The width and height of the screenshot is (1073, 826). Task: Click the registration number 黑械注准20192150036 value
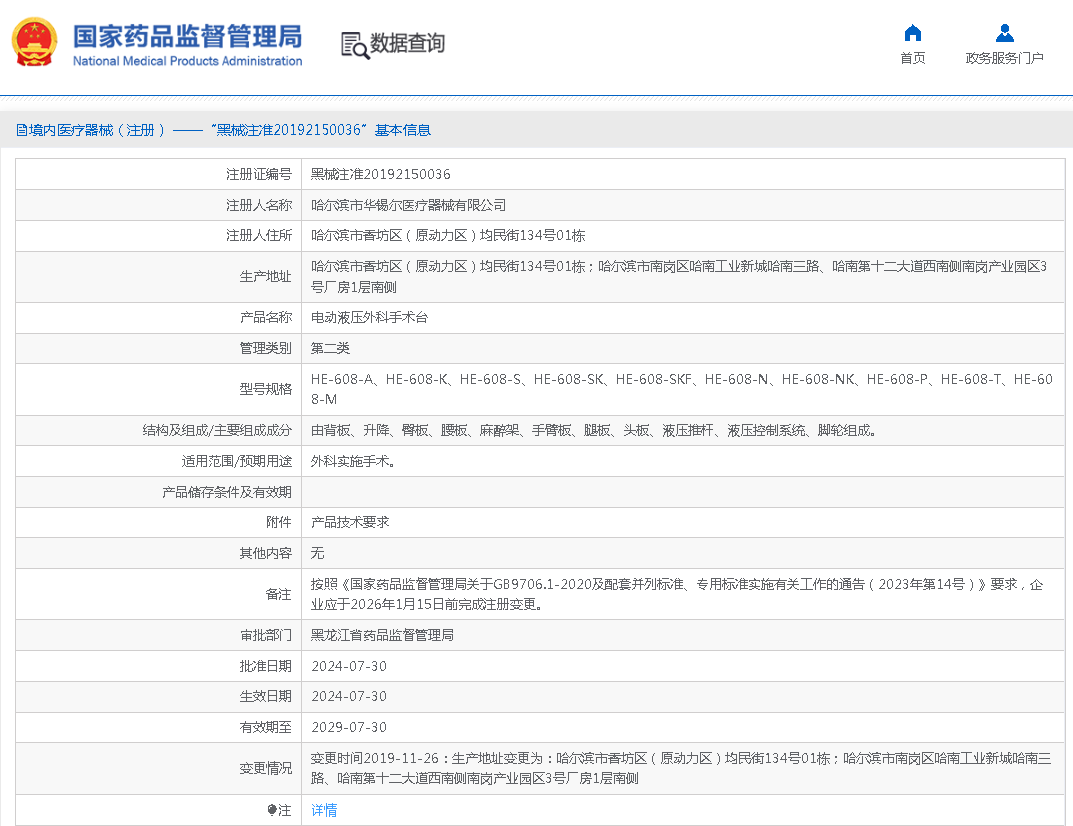380,174
